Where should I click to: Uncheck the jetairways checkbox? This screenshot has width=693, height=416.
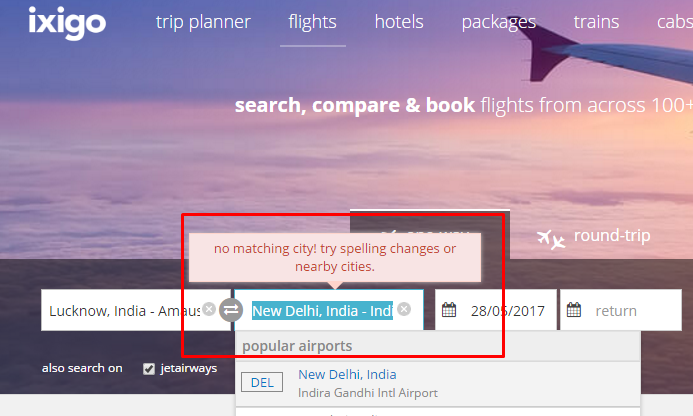(x=149, y=369)
